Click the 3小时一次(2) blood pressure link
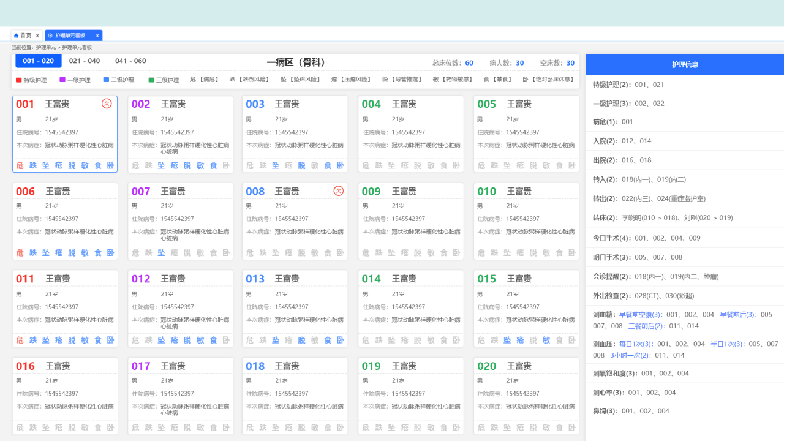Screen dimensions: 785x442 (x=629, y=355)
